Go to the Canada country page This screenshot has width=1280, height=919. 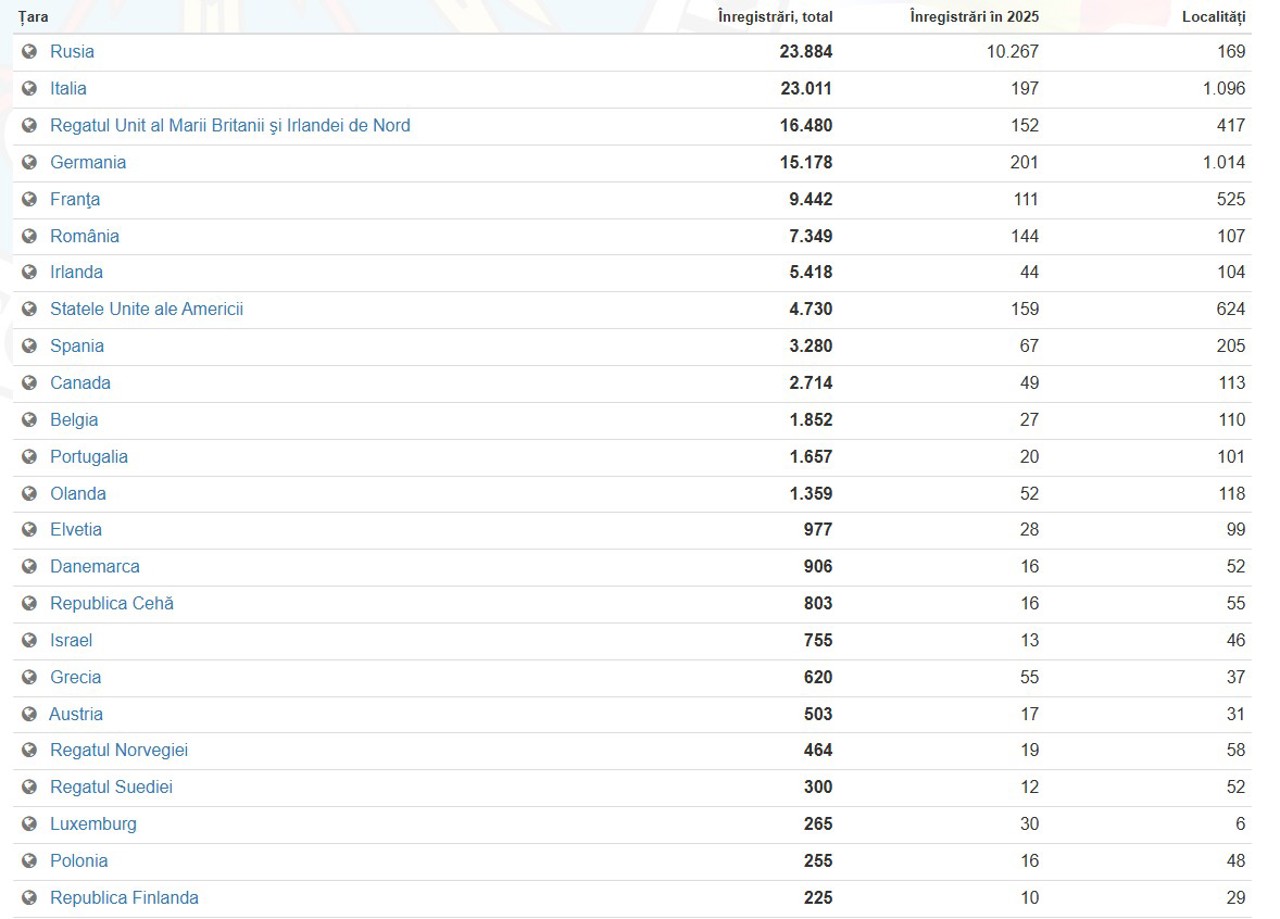pyautogui.click(x=80, y=383)
